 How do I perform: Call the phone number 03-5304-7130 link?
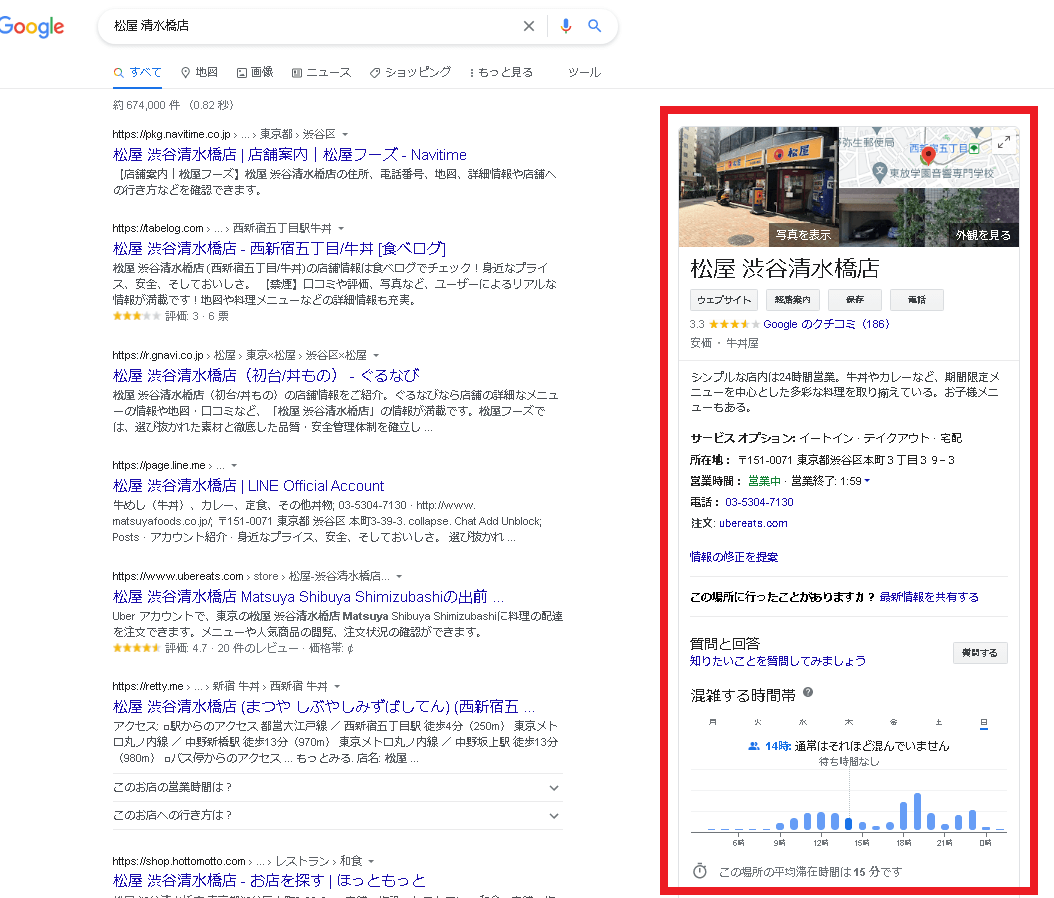pyautogui.click(x=760, y=503)
